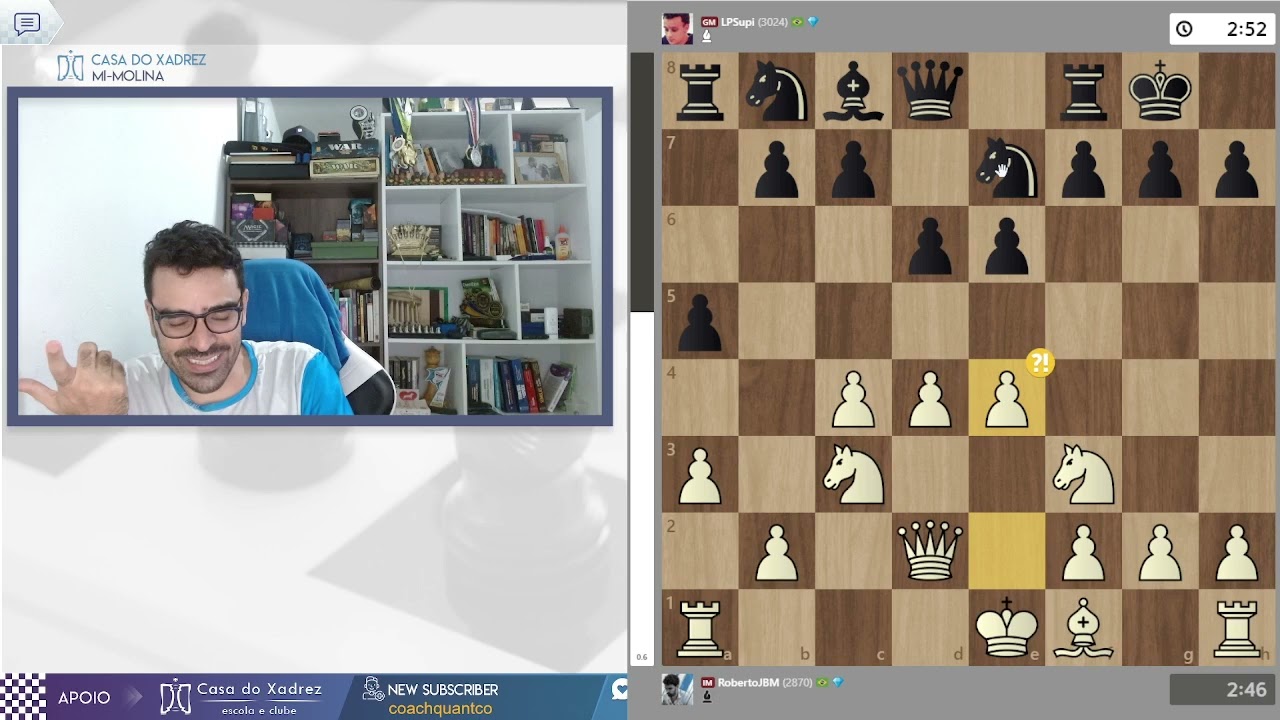The height and width of the screenshot is (720, 1280).
Task: Click the white pawn on g2
Action: pos(1160,551)
